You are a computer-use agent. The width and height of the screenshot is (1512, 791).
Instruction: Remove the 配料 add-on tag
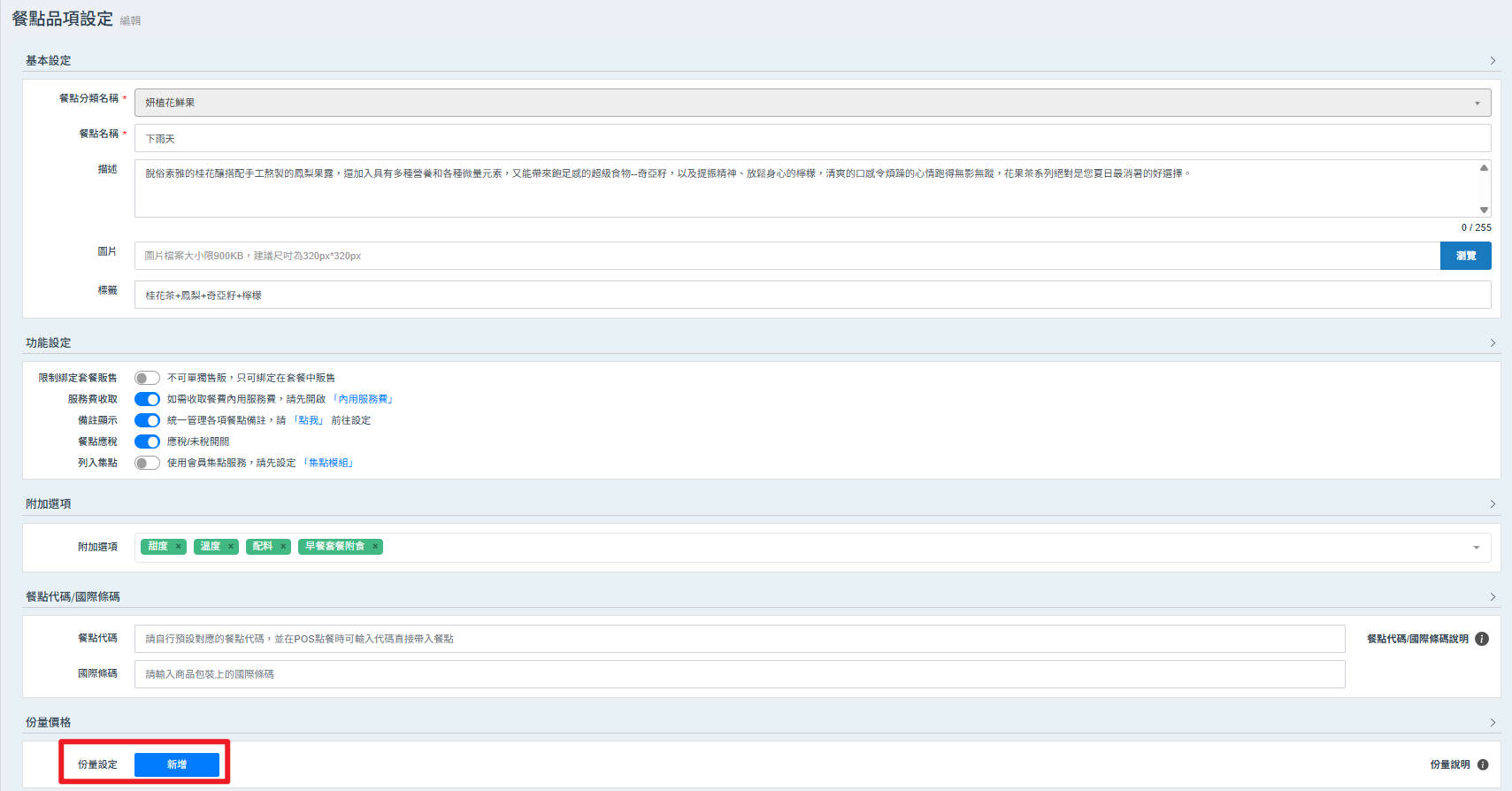click(283, 547)
